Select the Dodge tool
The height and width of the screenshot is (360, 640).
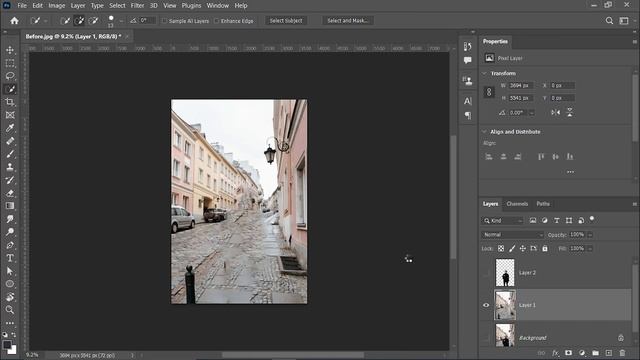pos(10,232)
